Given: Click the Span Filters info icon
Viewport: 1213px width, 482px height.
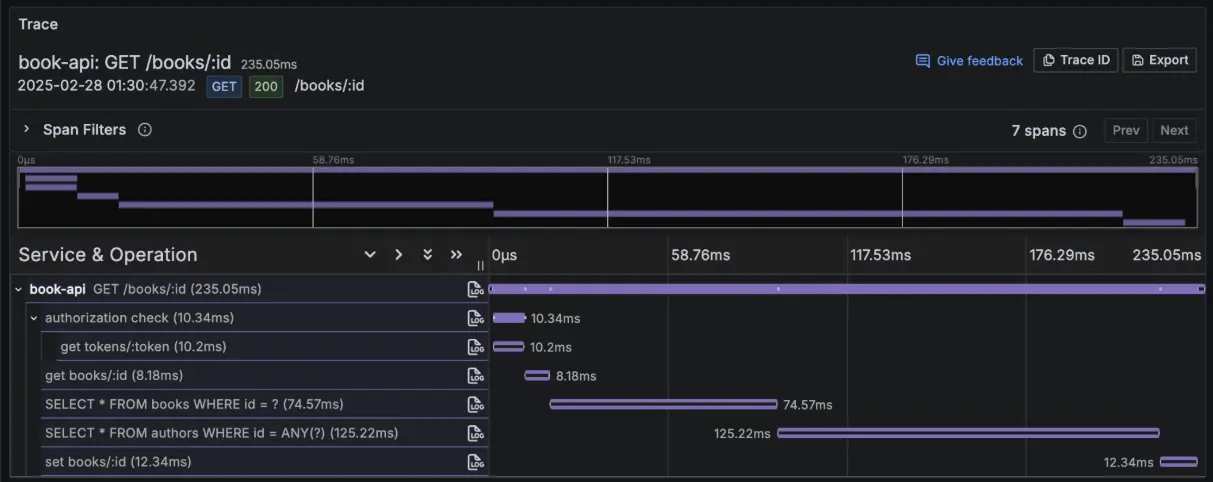Looking at the screenshot, I should click(145, 130).
